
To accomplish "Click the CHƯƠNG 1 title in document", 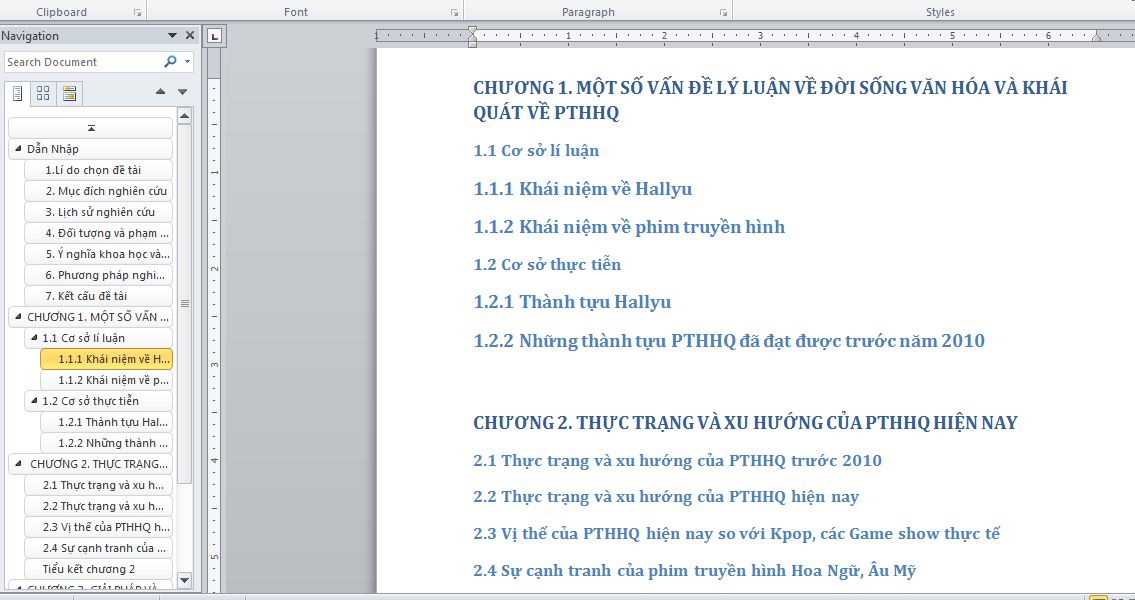I will pyautogui.click(x=770, y=101).
